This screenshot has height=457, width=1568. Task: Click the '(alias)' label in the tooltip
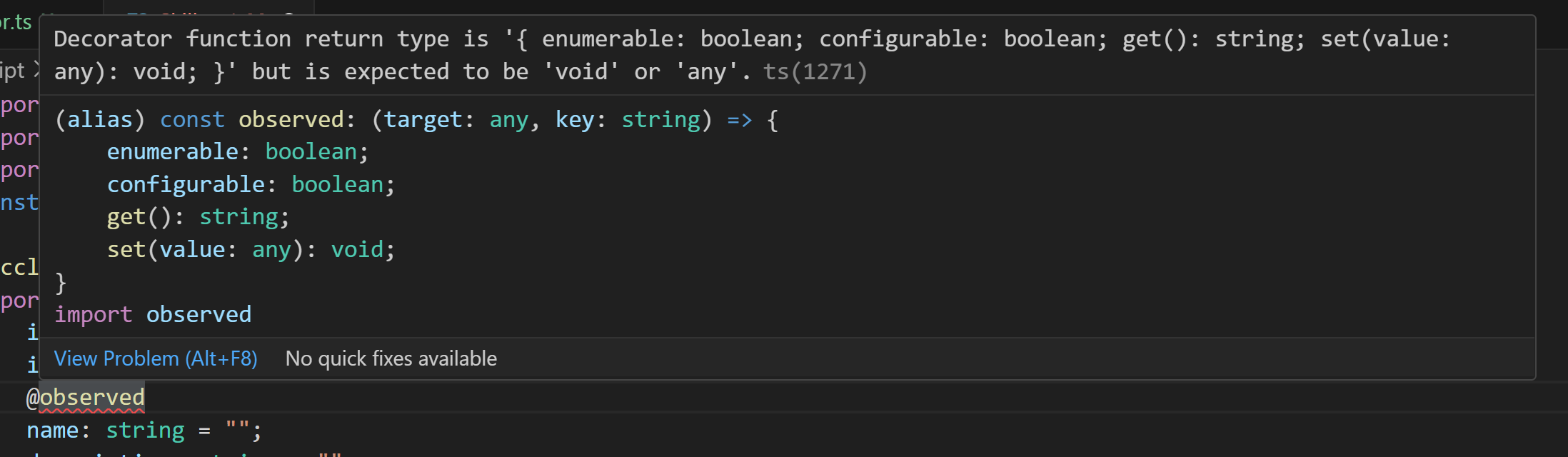click(100, 120)
